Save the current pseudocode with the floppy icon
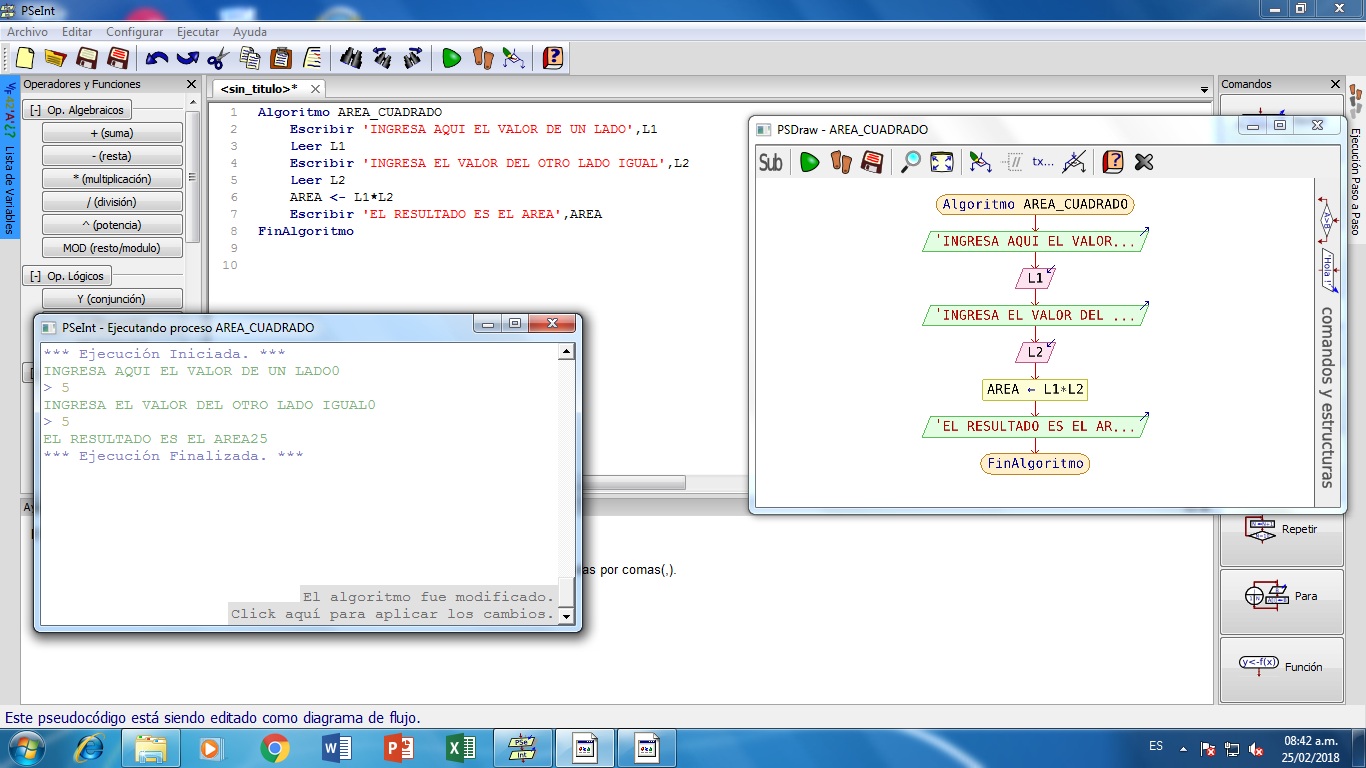 coord(88,58)
